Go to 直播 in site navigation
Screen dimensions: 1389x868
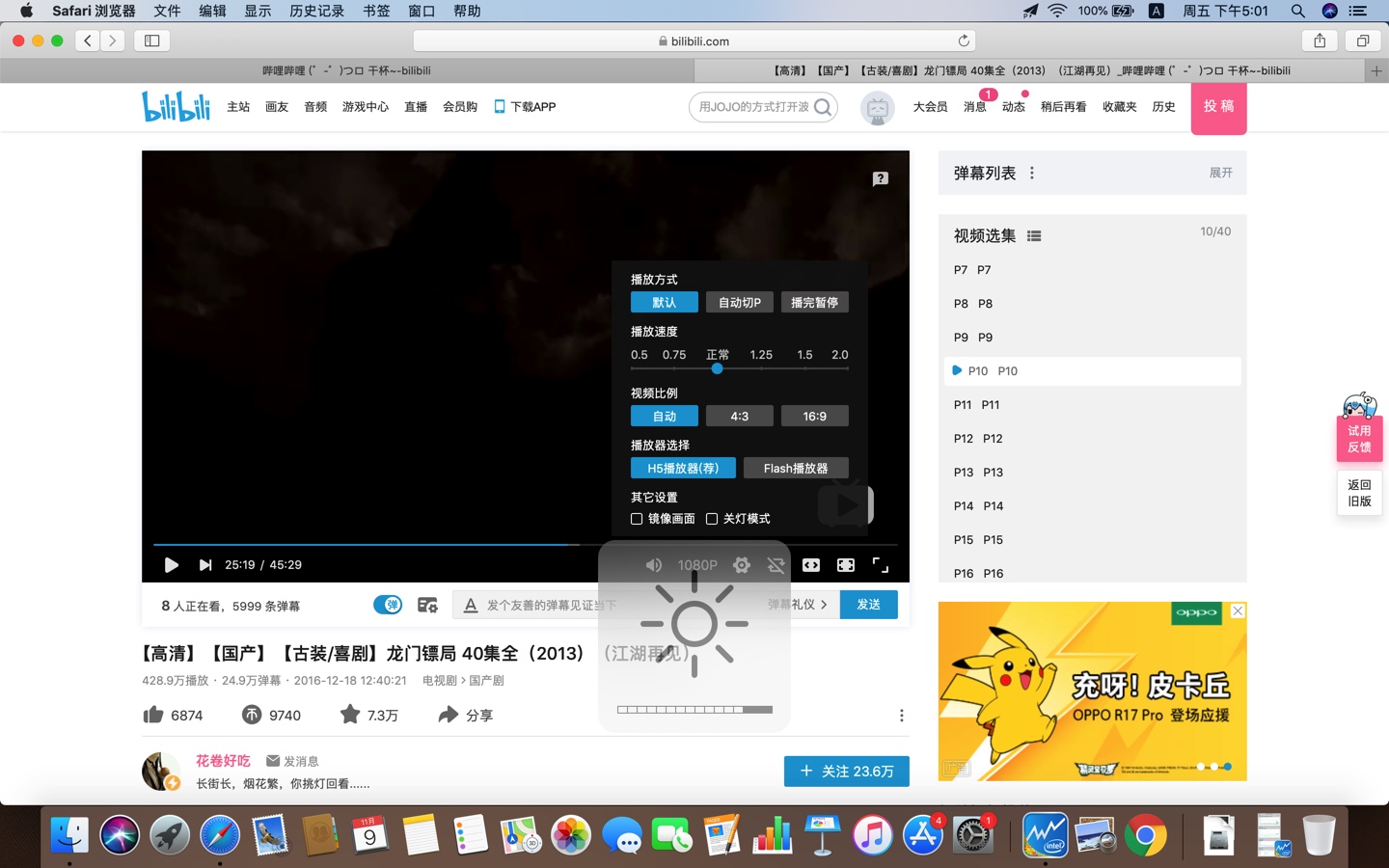416,107
